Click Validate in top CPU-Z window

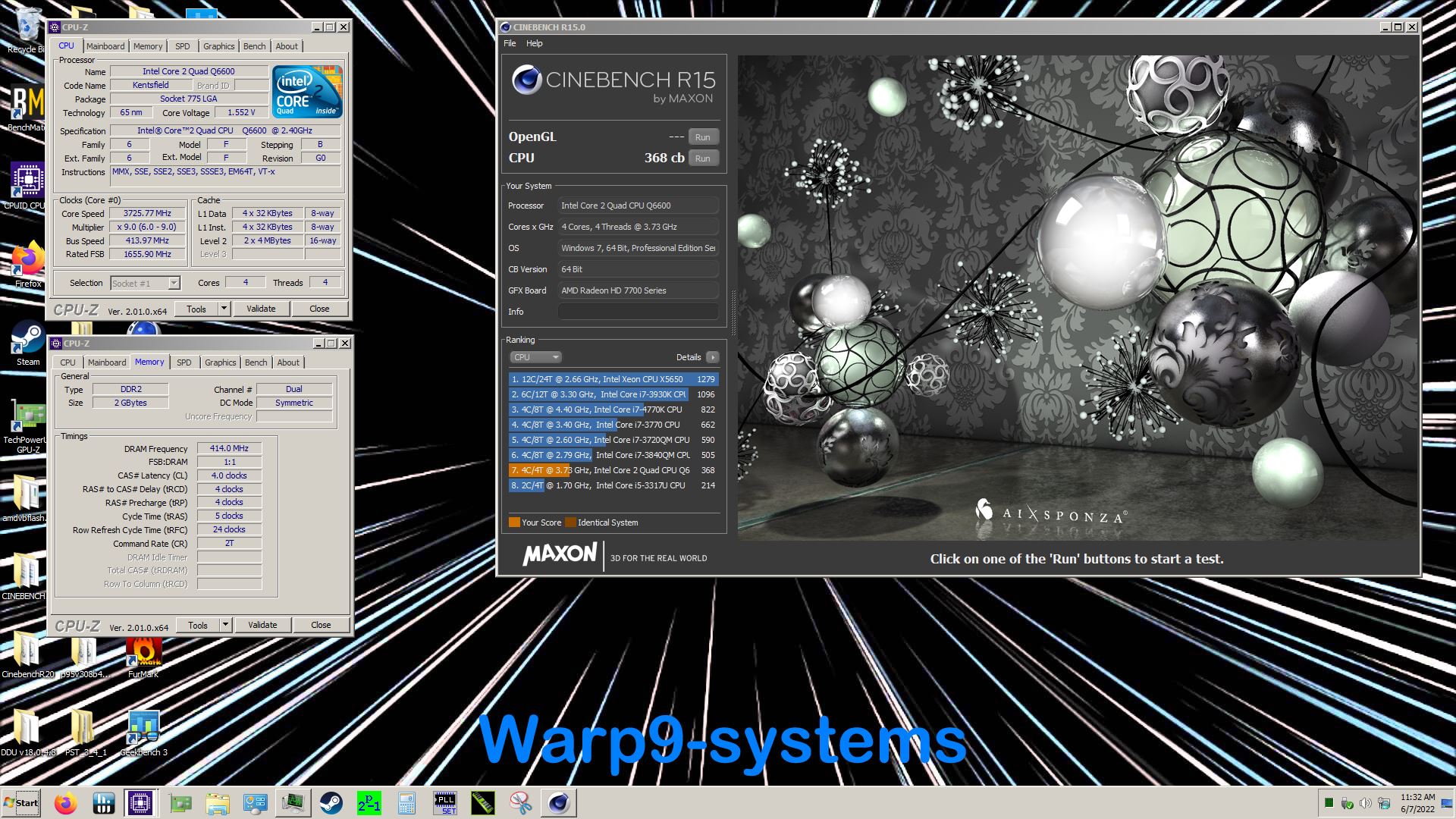pos(261,309)
